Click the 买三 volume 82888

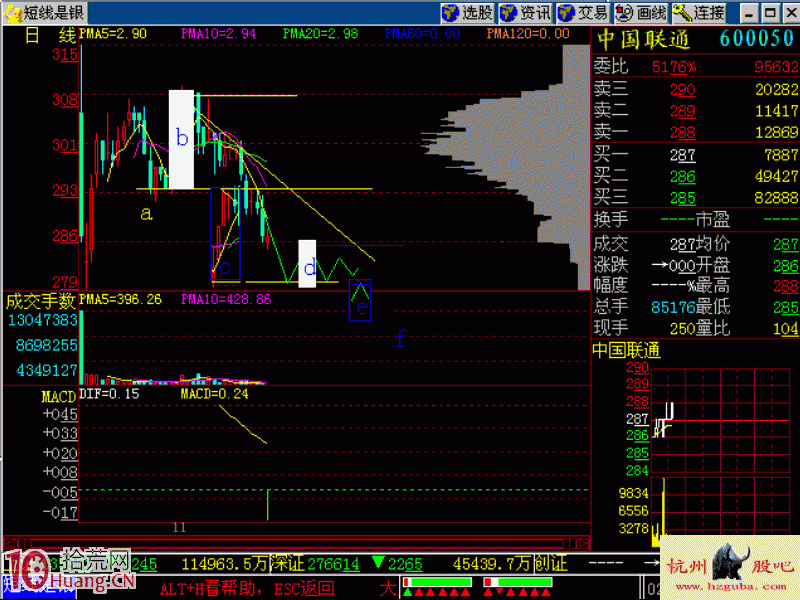(776, 198)
